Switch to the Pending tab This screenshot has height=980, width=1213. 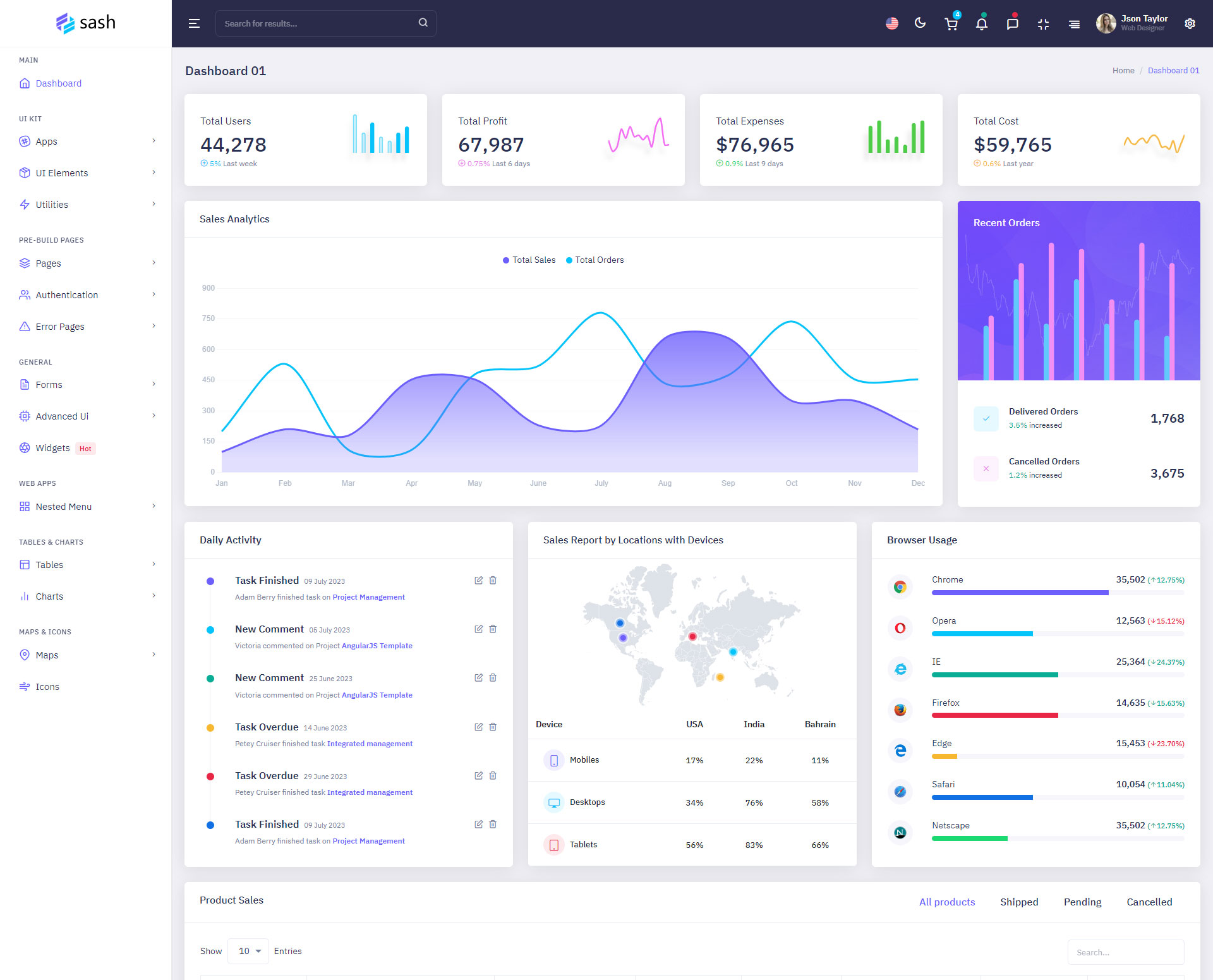(1082, 902)
